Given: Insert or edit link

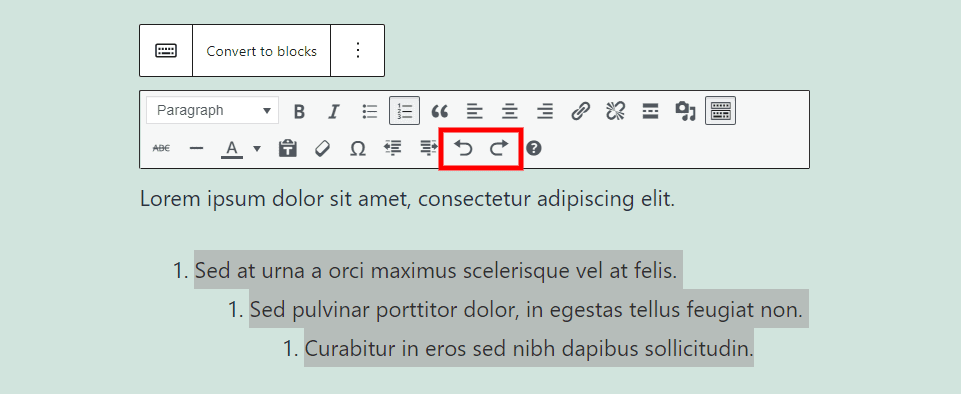Looking at the screenshot, I should (580, 111).
